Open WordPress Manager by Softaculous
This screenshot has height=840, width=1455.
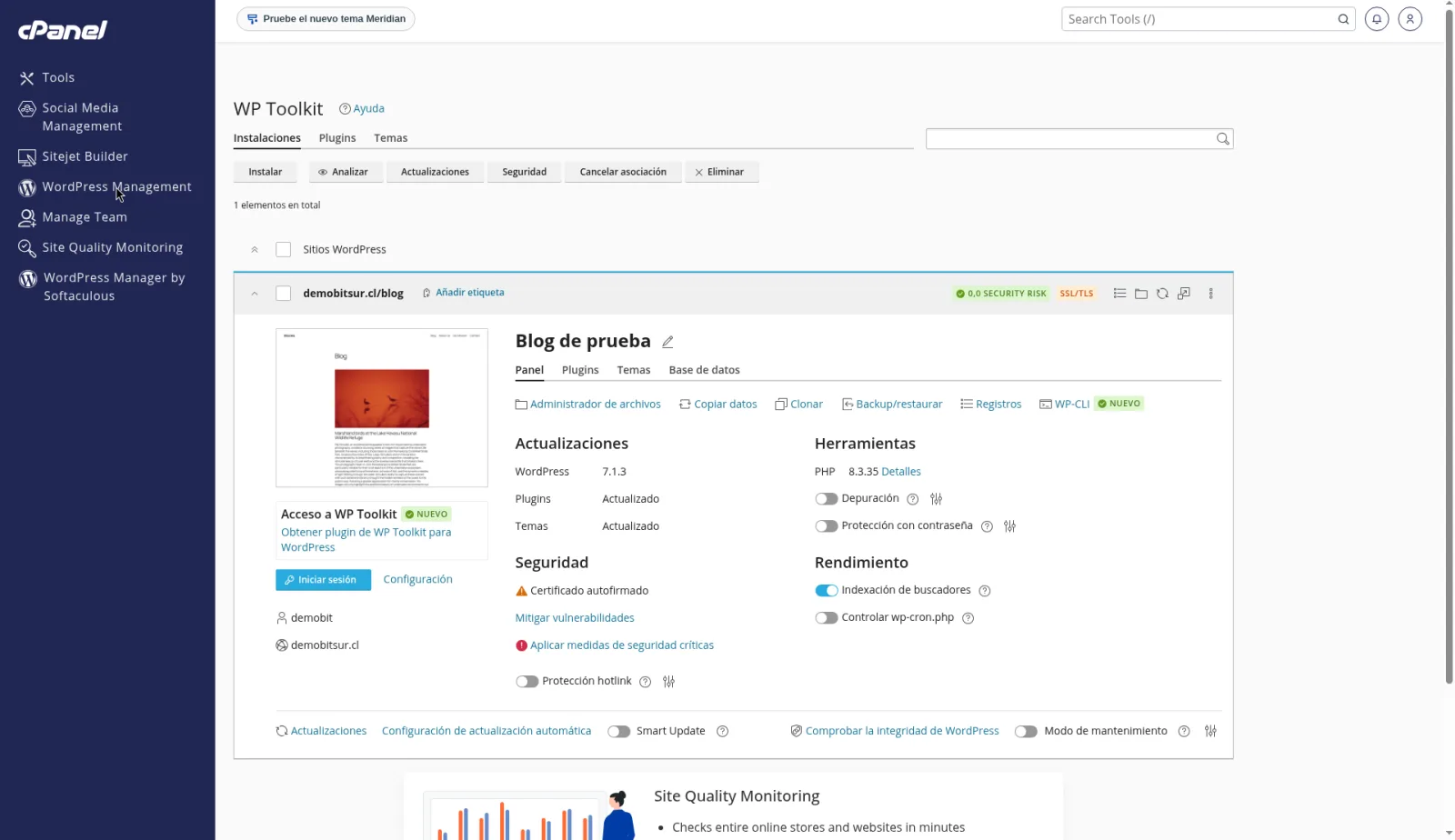103,286
